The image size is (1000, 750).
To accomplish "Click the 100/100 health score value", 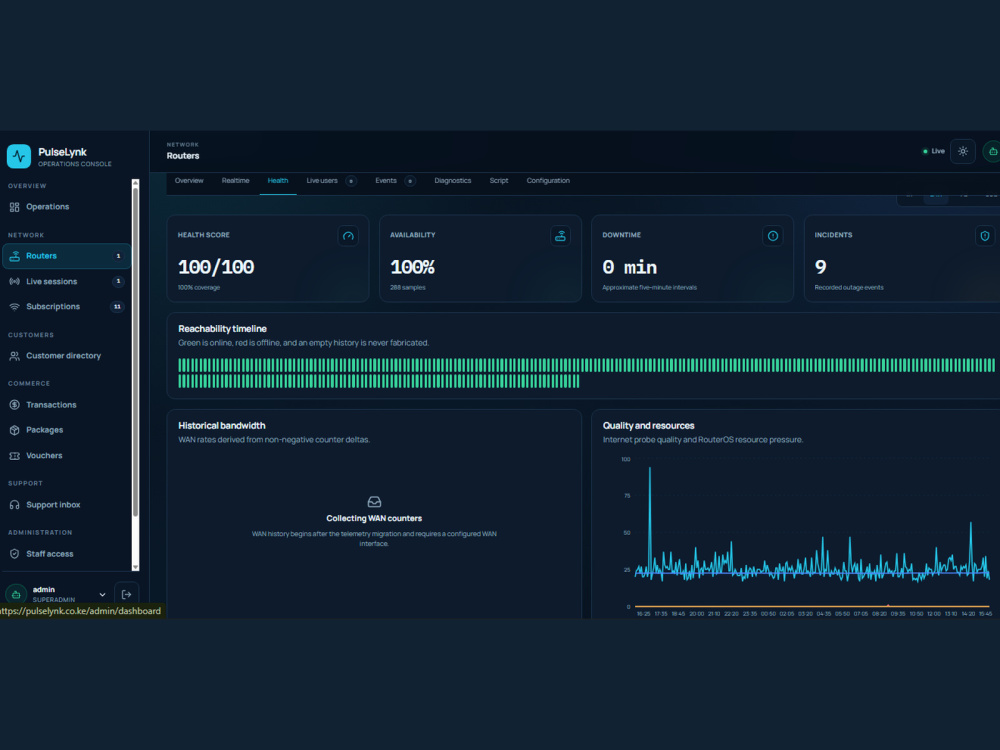I will [216, 267].
